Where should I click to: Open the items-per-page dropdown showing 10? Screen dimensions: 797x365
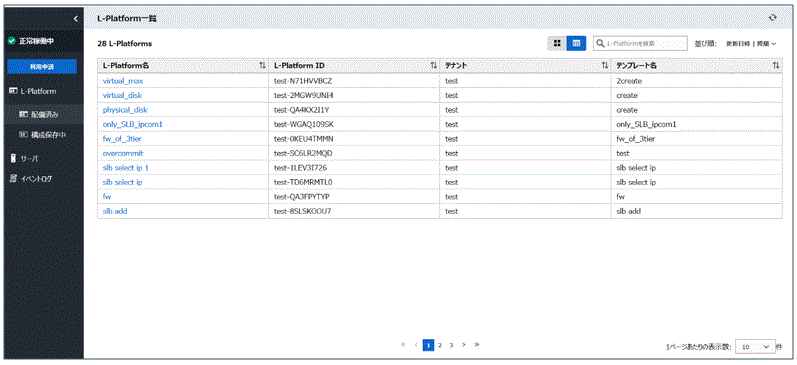[x=755, y=347]
